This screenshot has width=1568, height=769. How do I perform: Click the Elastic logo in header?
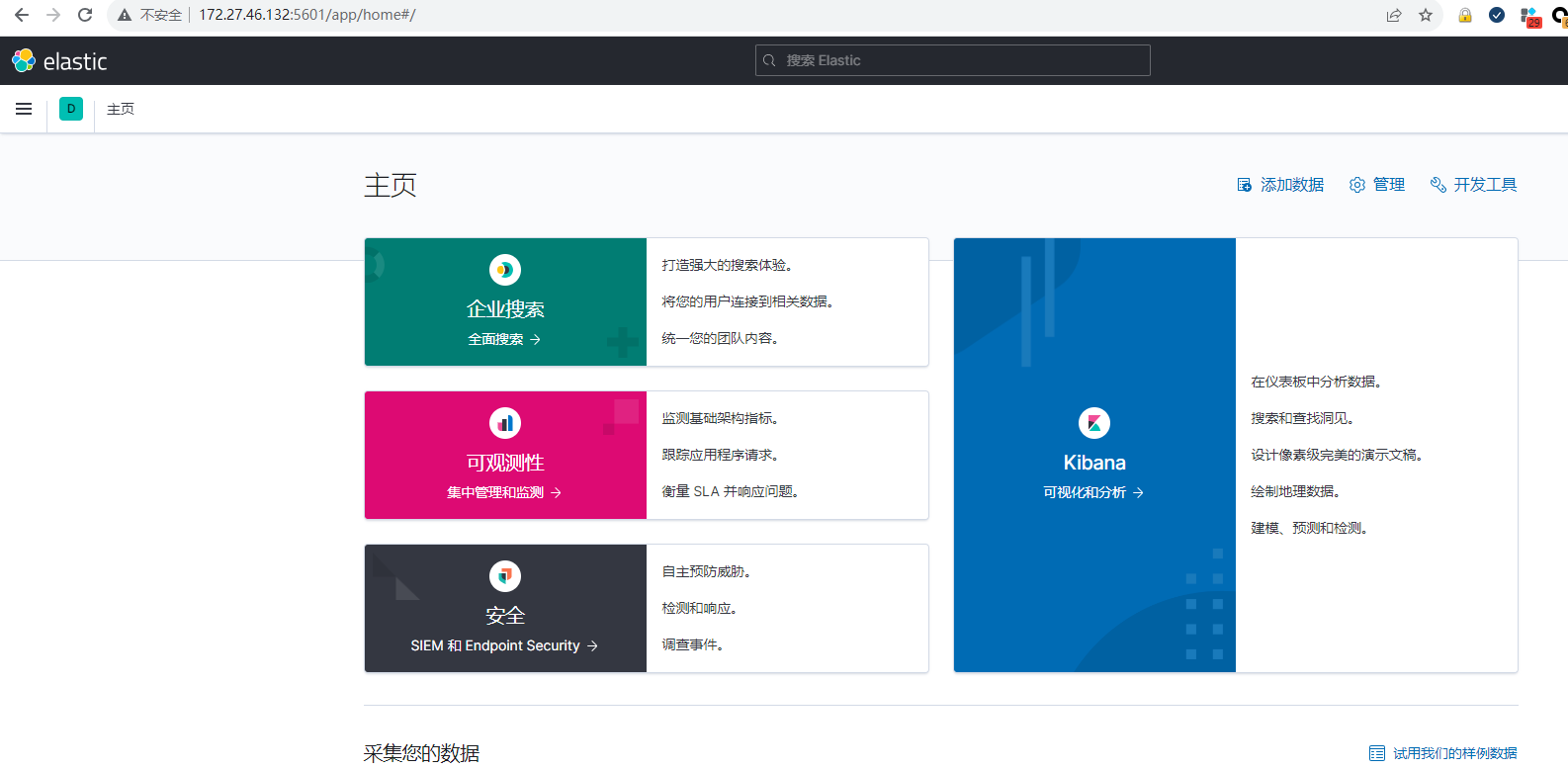(59, 61)
